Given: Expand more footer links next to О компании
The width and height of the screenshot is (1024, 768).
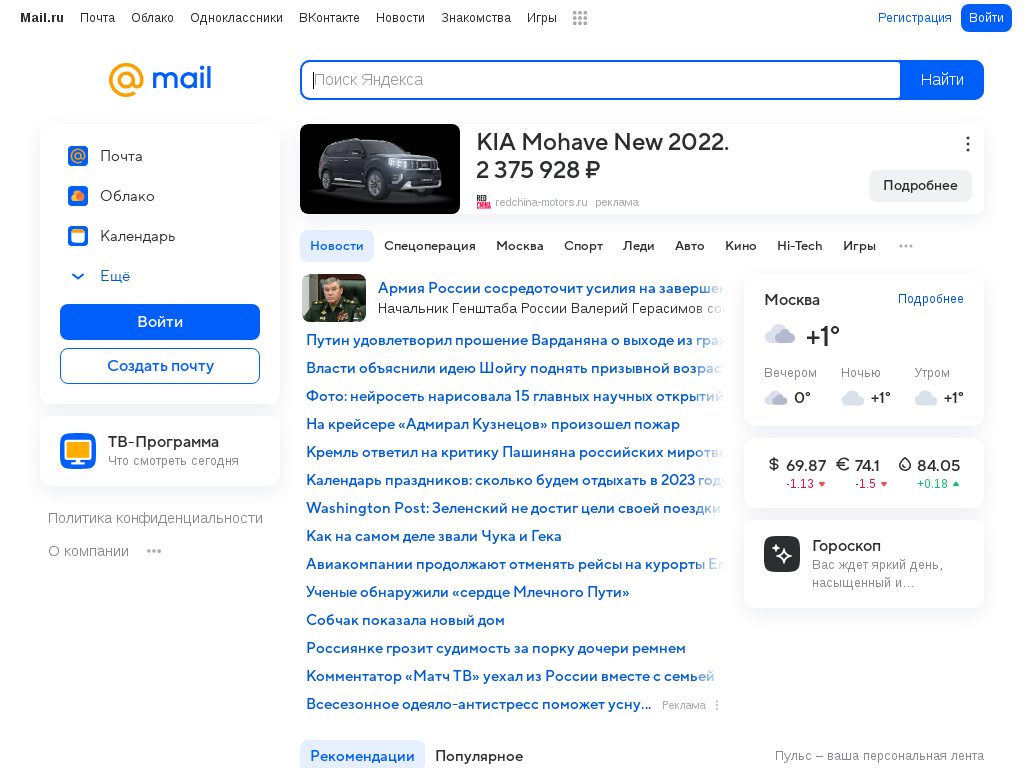Looking at the screenshot, I should (154, 551).
